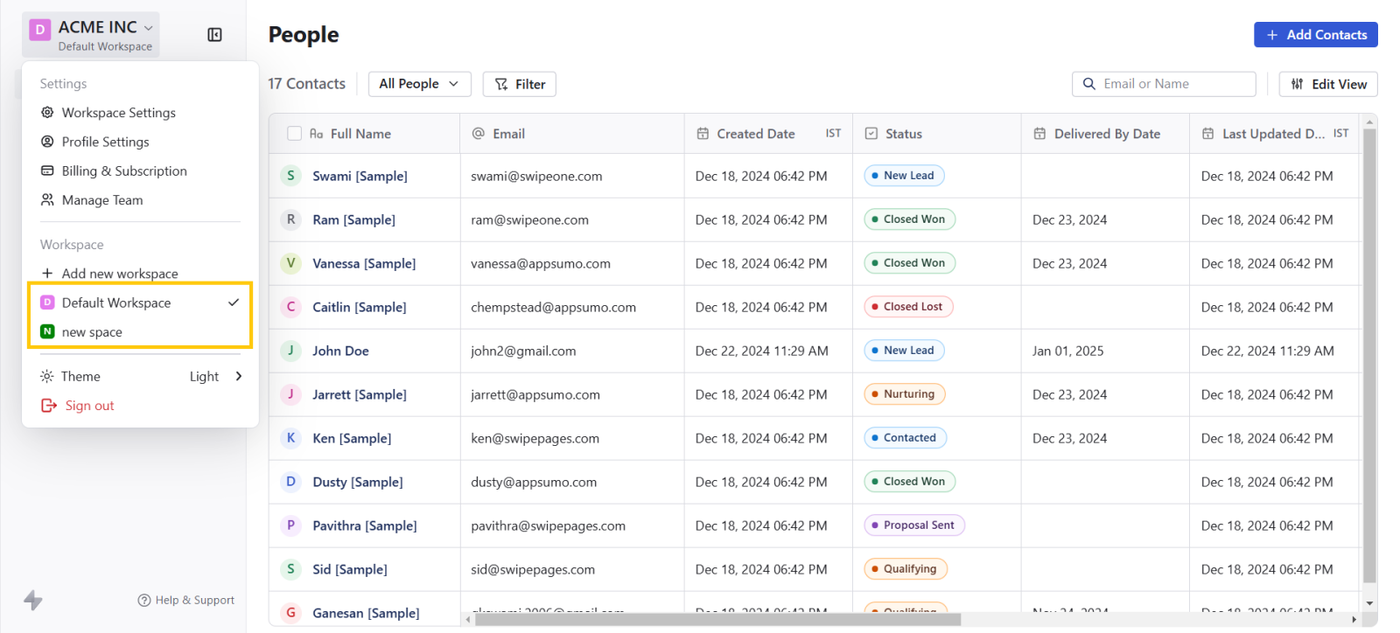Click the Filter button

tap(520, 84)
